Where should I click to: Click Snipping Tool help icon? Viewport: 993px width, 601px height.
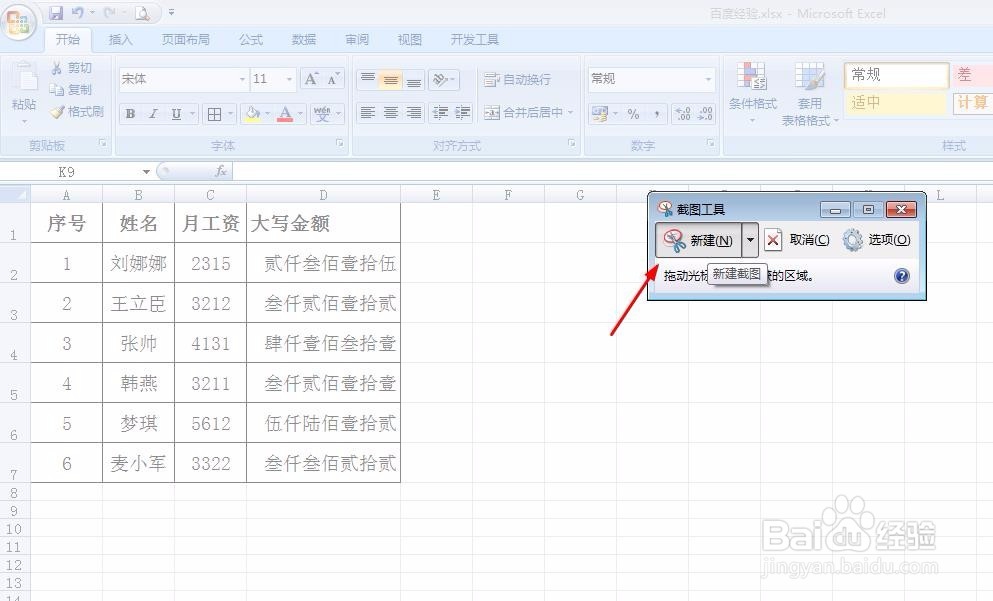(x=902, y=275)
